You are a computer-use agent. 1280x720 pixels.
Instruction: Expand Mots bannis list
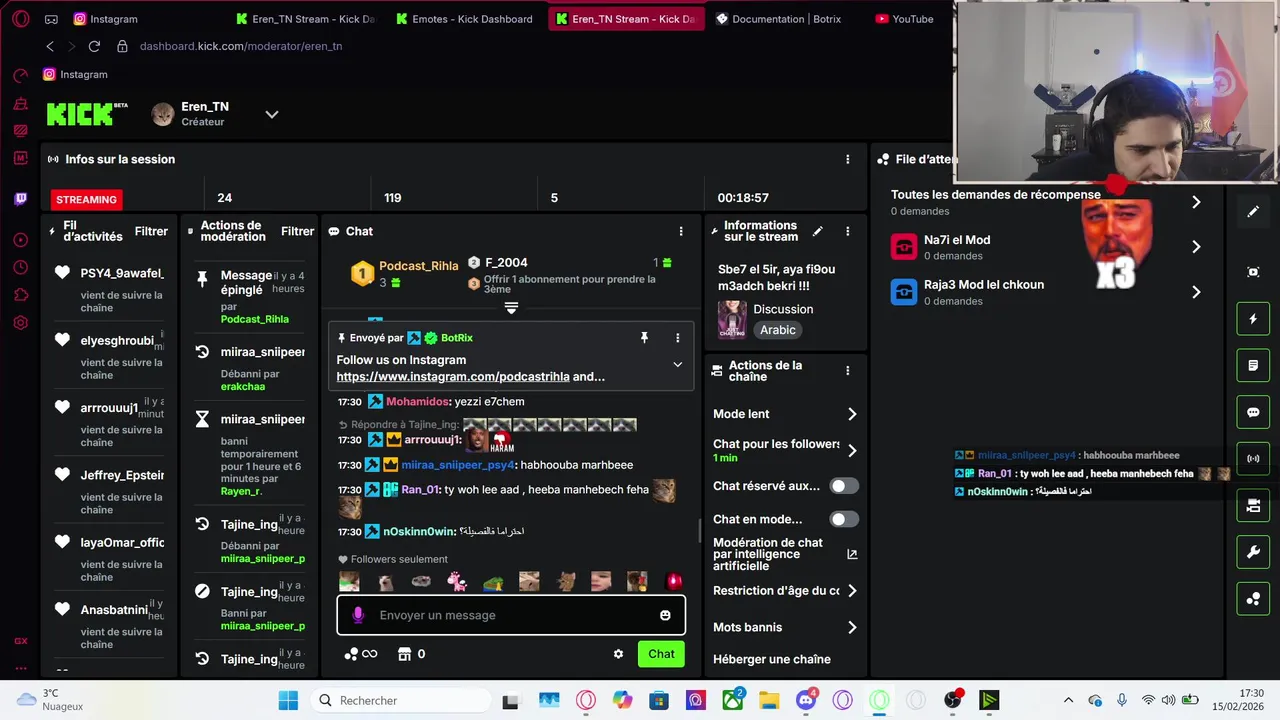[x=852, y=628]
